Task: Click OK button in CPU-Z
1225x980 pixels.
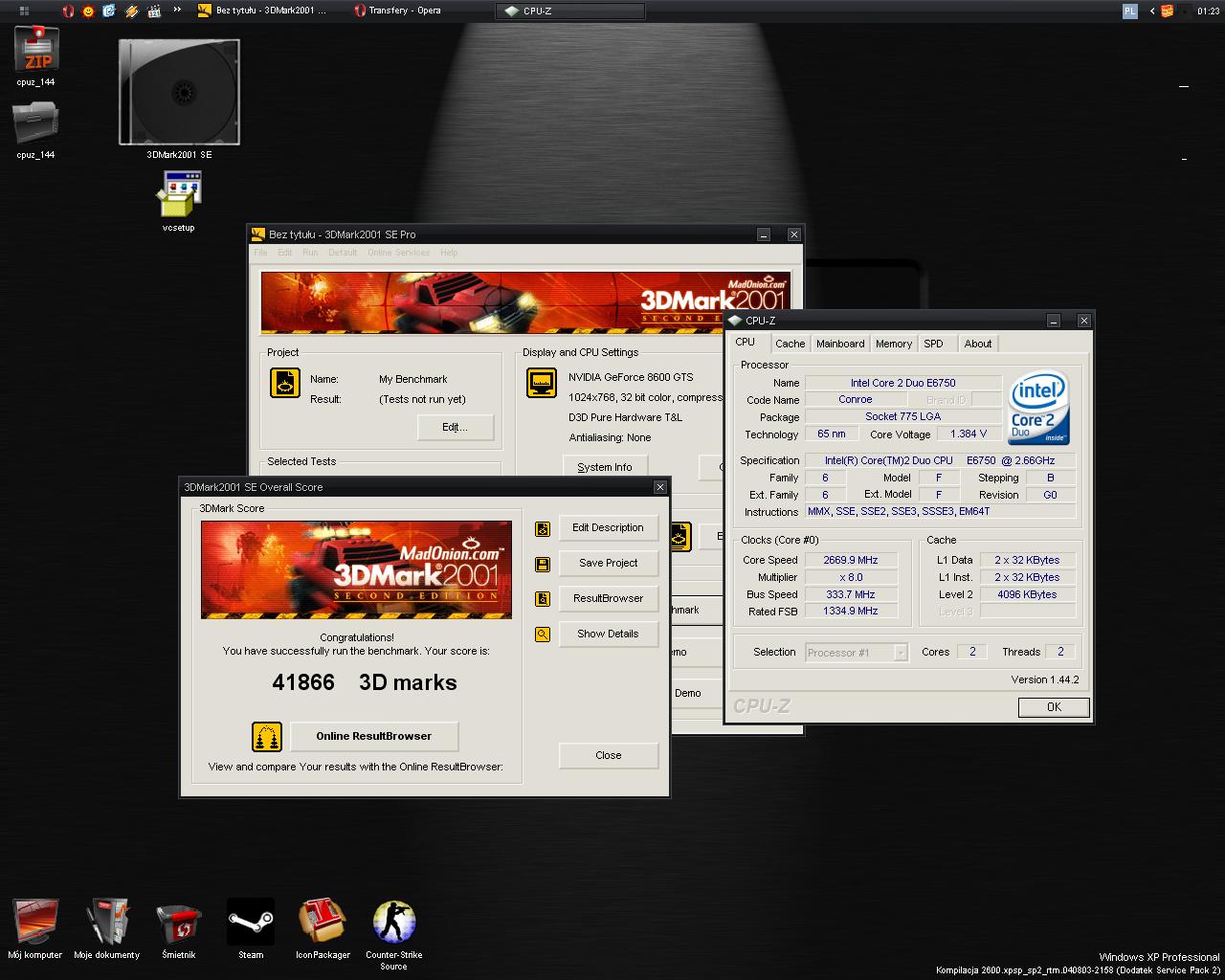Action: (1054, 707)
